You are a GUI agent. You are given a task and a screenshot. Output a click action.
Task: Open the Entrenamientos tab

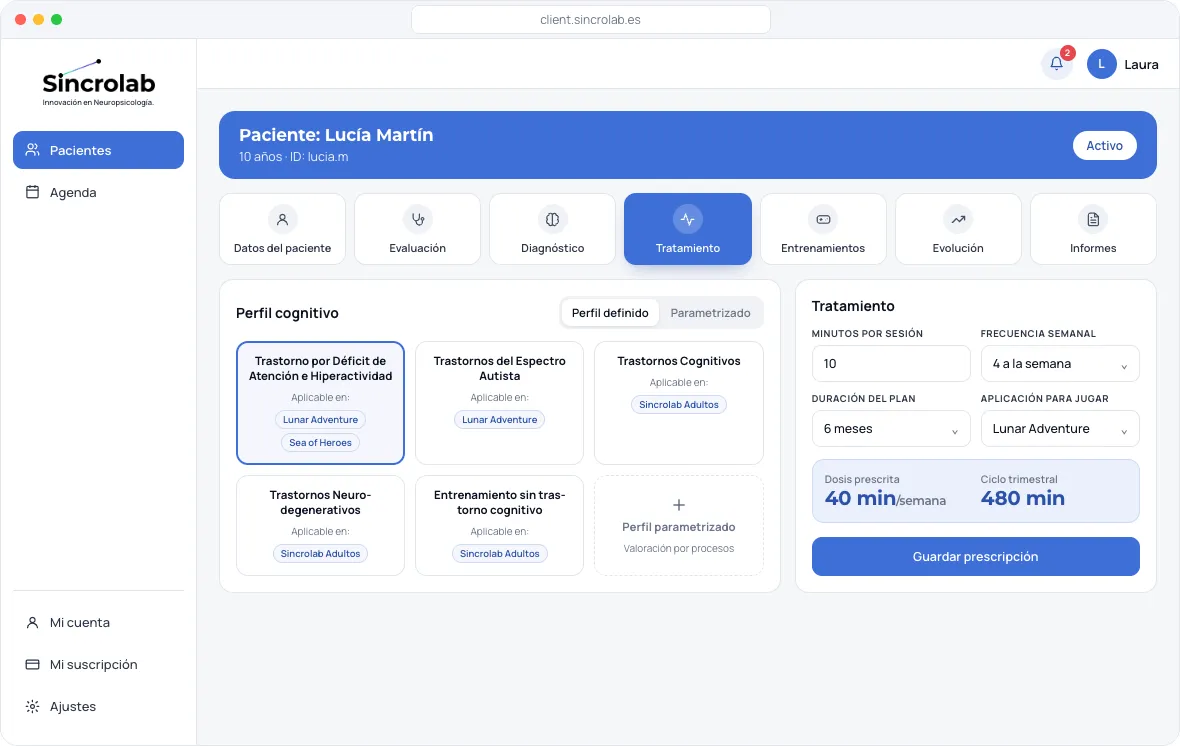coord(823,229)
